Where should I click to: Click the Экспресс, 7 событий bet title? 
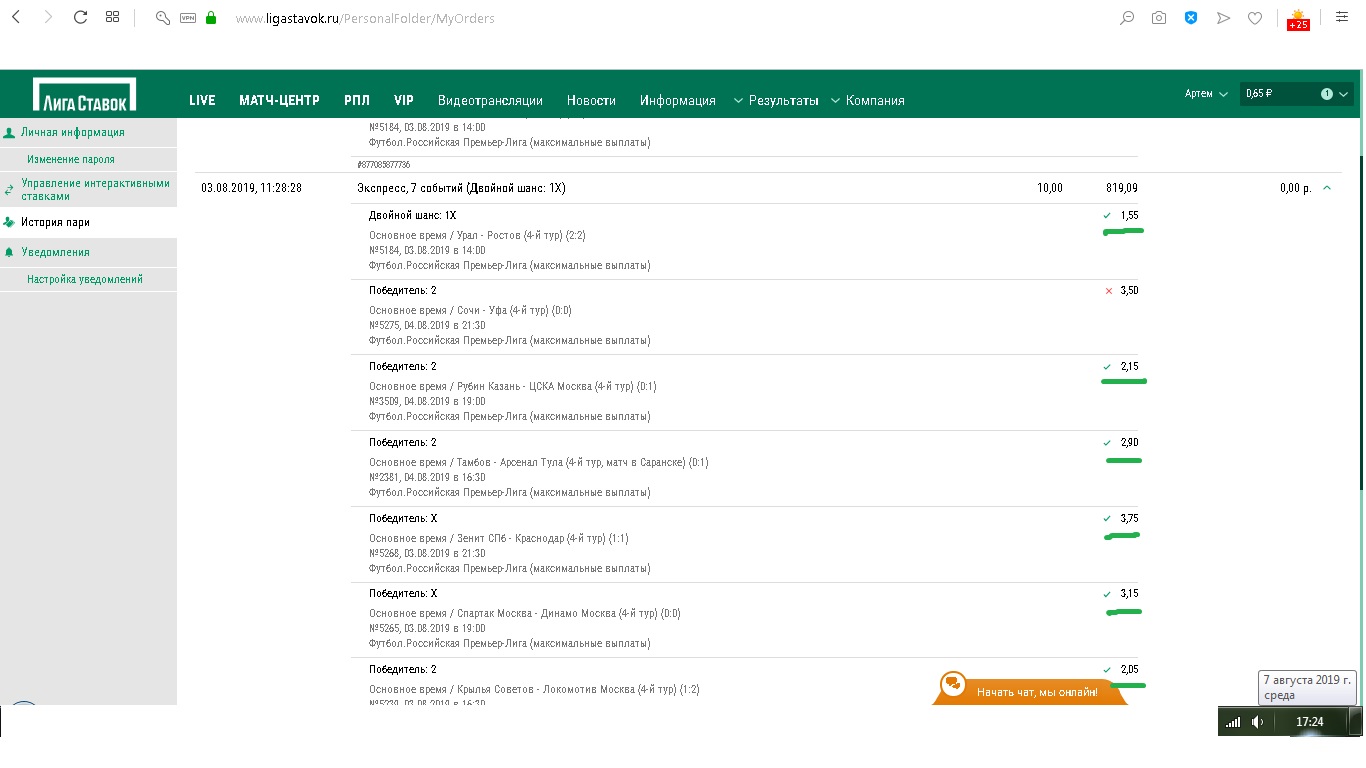(x=461, y=187)
